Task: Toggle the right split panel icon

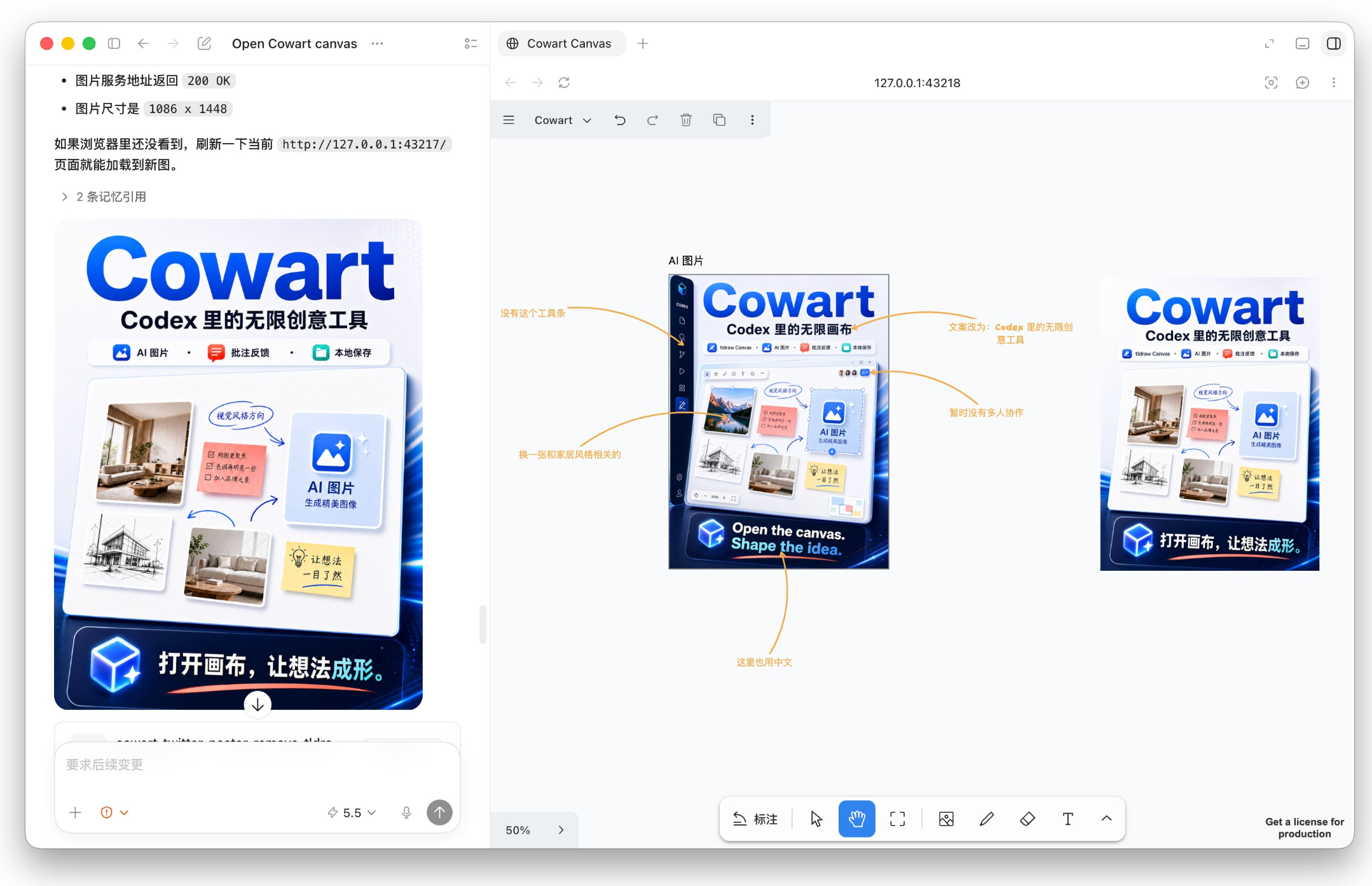Action: tap(1334, 43)
